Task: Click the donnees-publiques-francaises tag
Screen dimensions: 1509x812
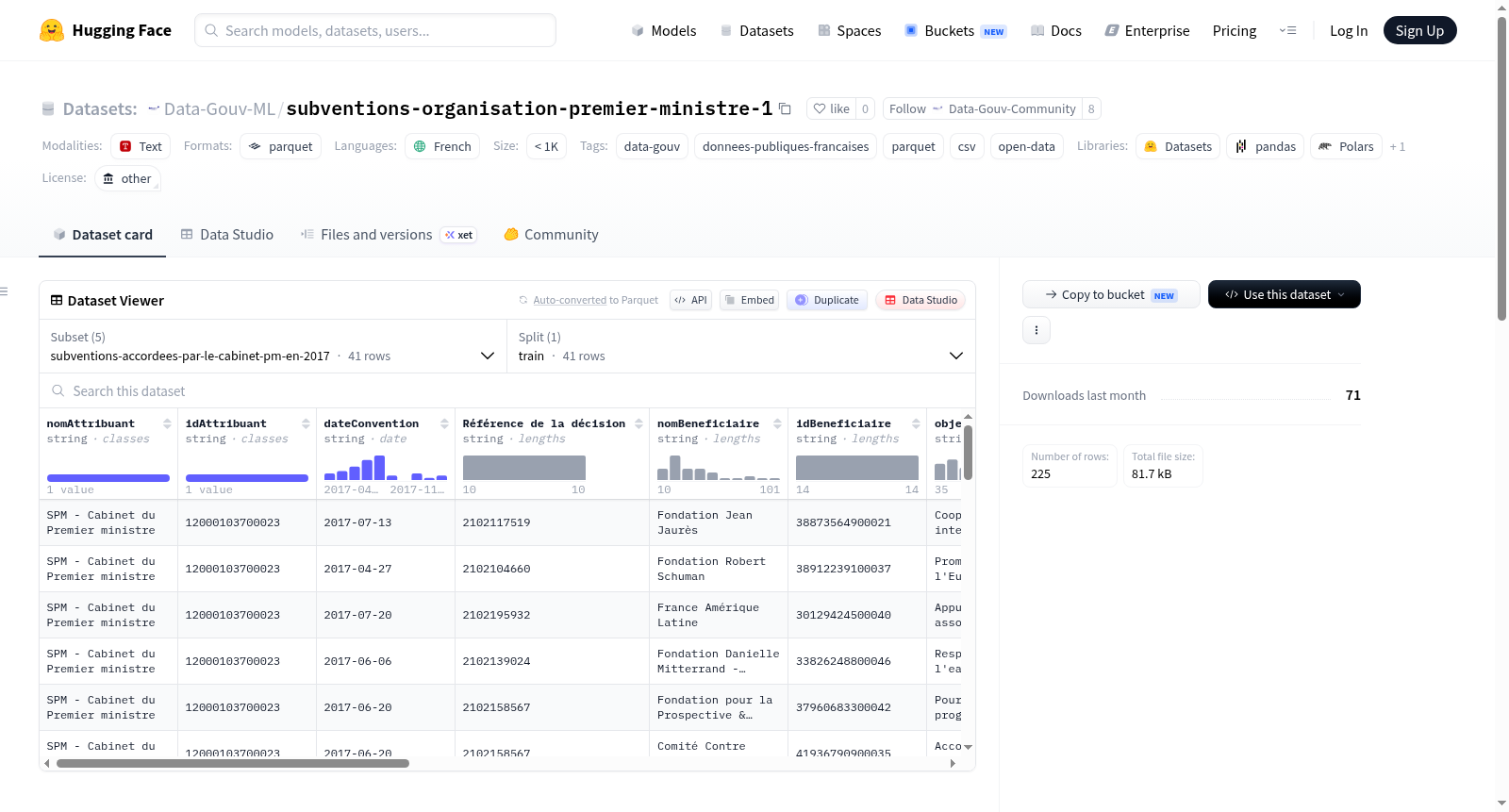Action: 786,146
